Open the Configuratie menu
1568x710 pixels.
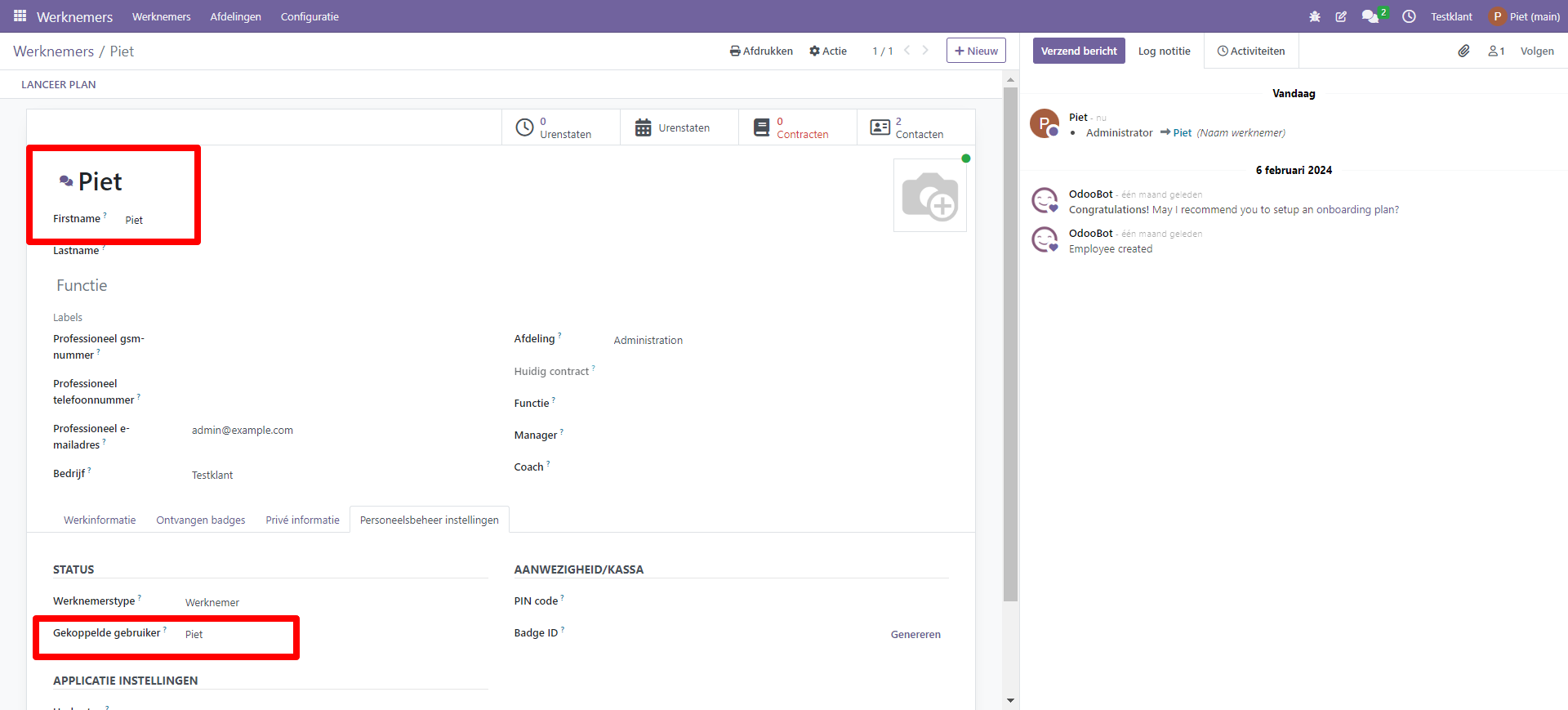coord(310,16)
